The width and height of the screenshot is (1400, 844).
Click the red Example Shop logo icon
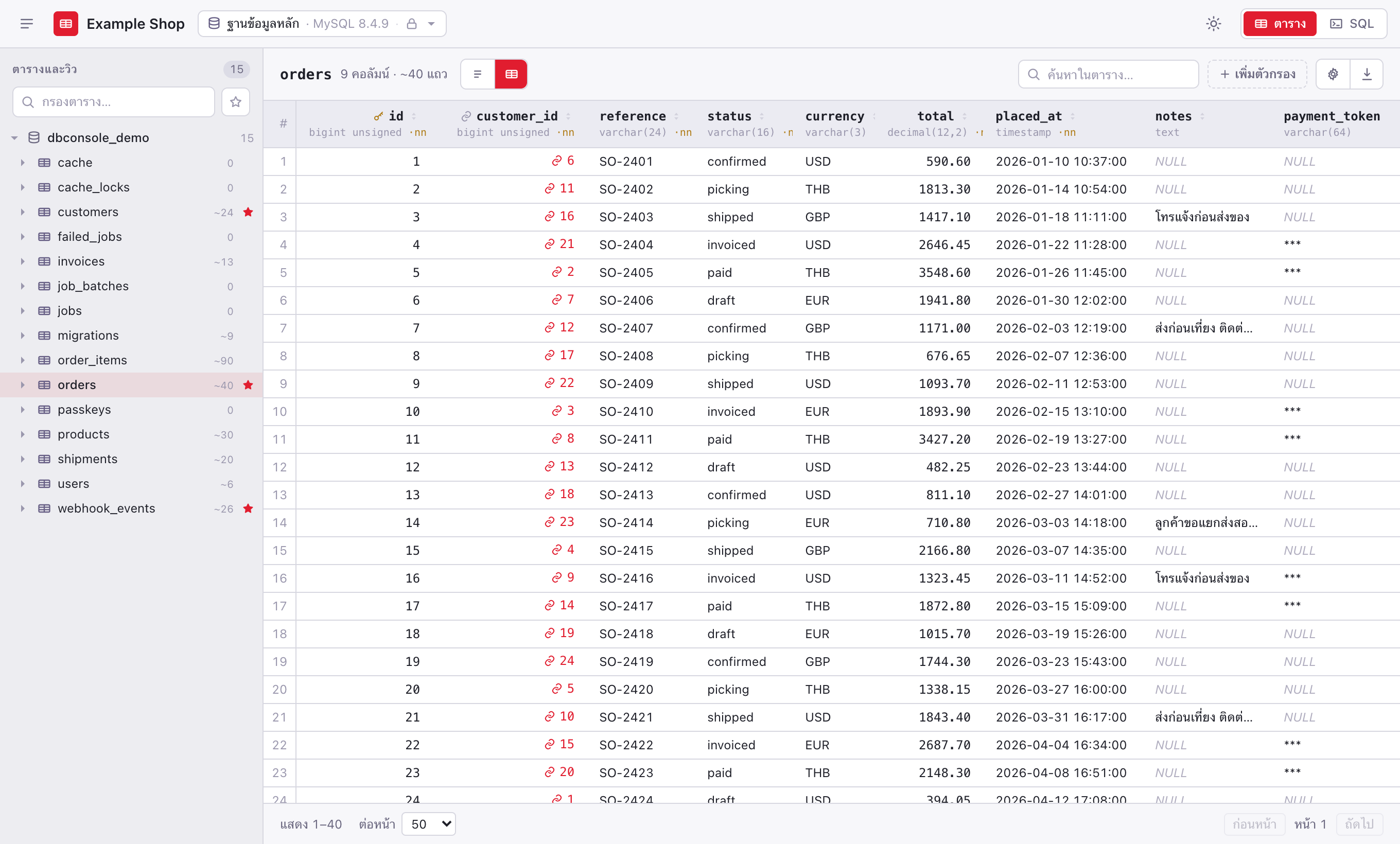pyautogui.click(x=65, y=24)
